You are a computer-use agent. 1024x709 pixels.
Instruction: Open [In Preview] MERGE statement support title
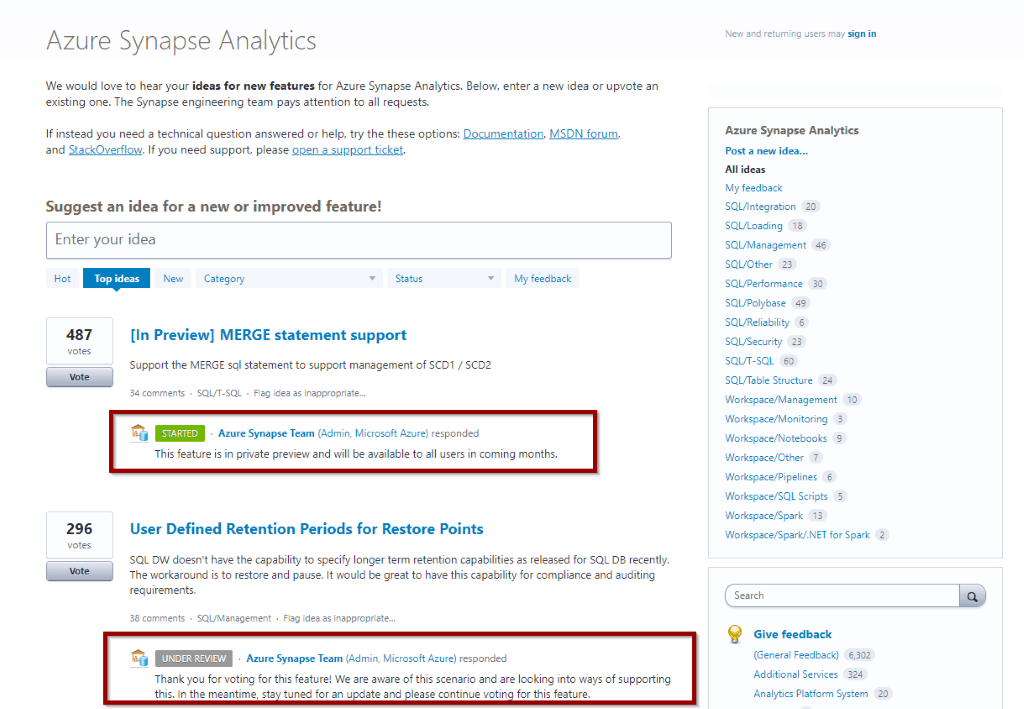(x=268, y=335)
